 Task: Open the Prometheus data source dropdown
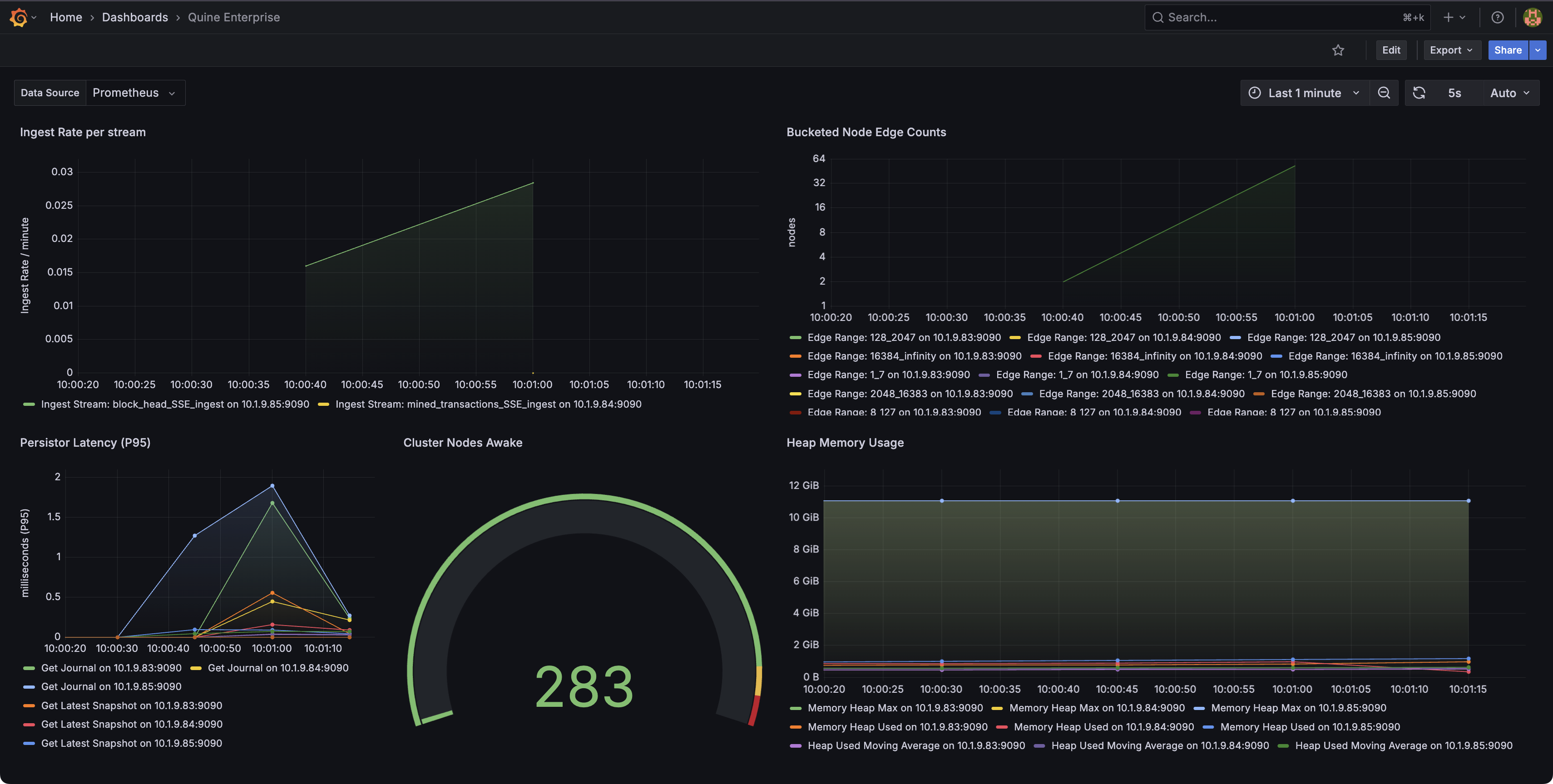coord(134,93)
